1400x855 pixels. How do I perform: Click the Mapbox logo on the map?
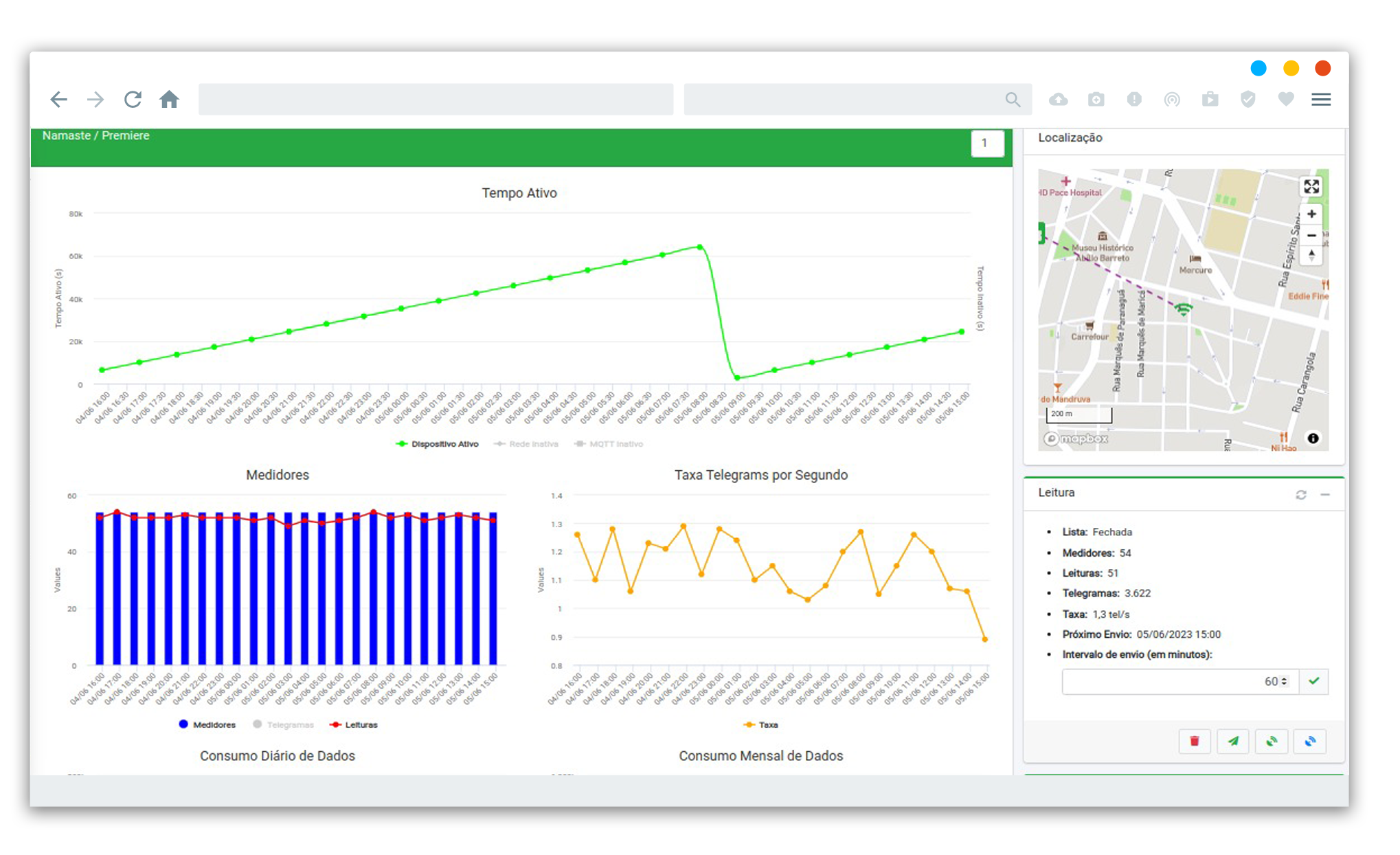point(1076,438)
